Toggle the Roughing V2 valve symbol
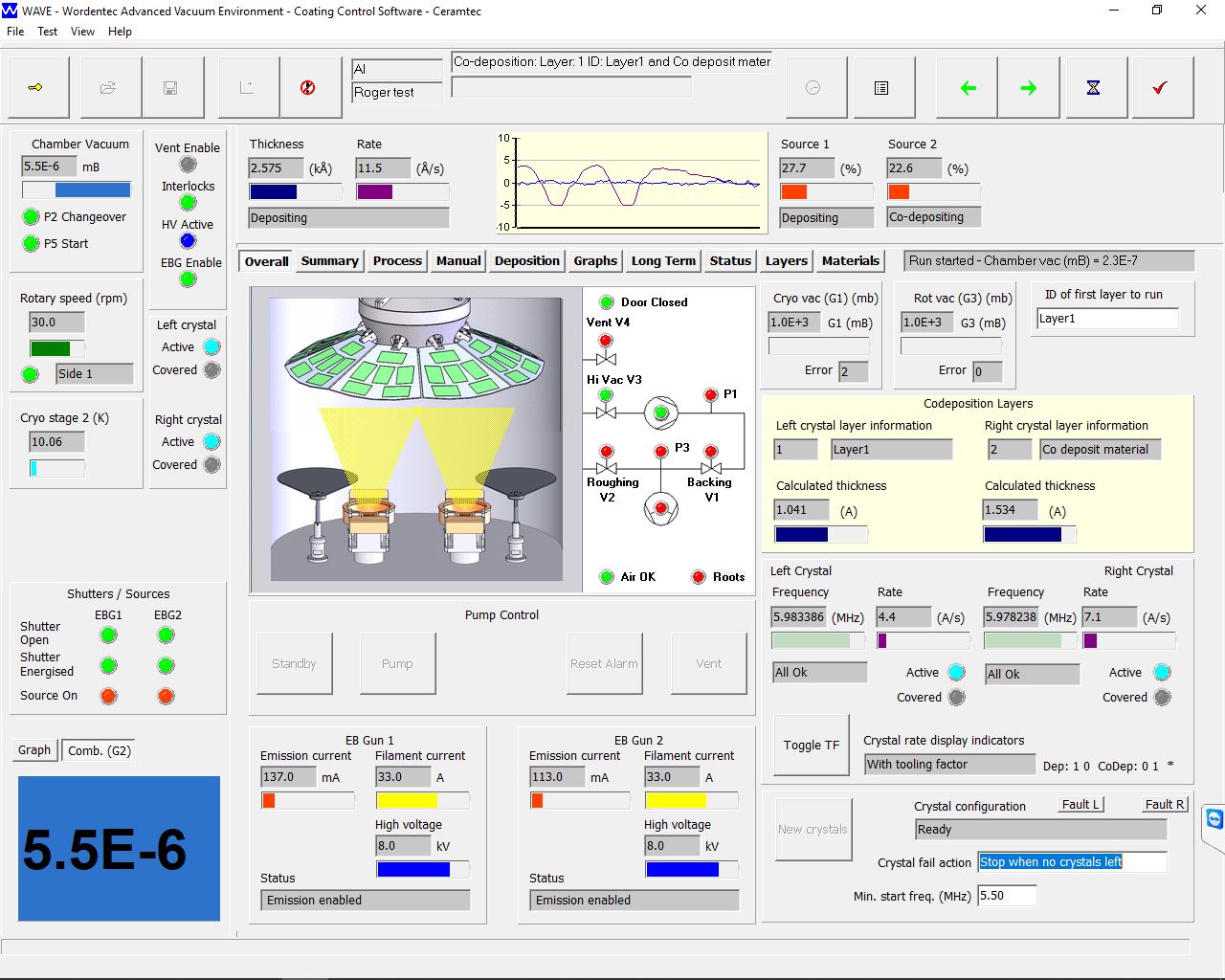 (x=606, y=468)
